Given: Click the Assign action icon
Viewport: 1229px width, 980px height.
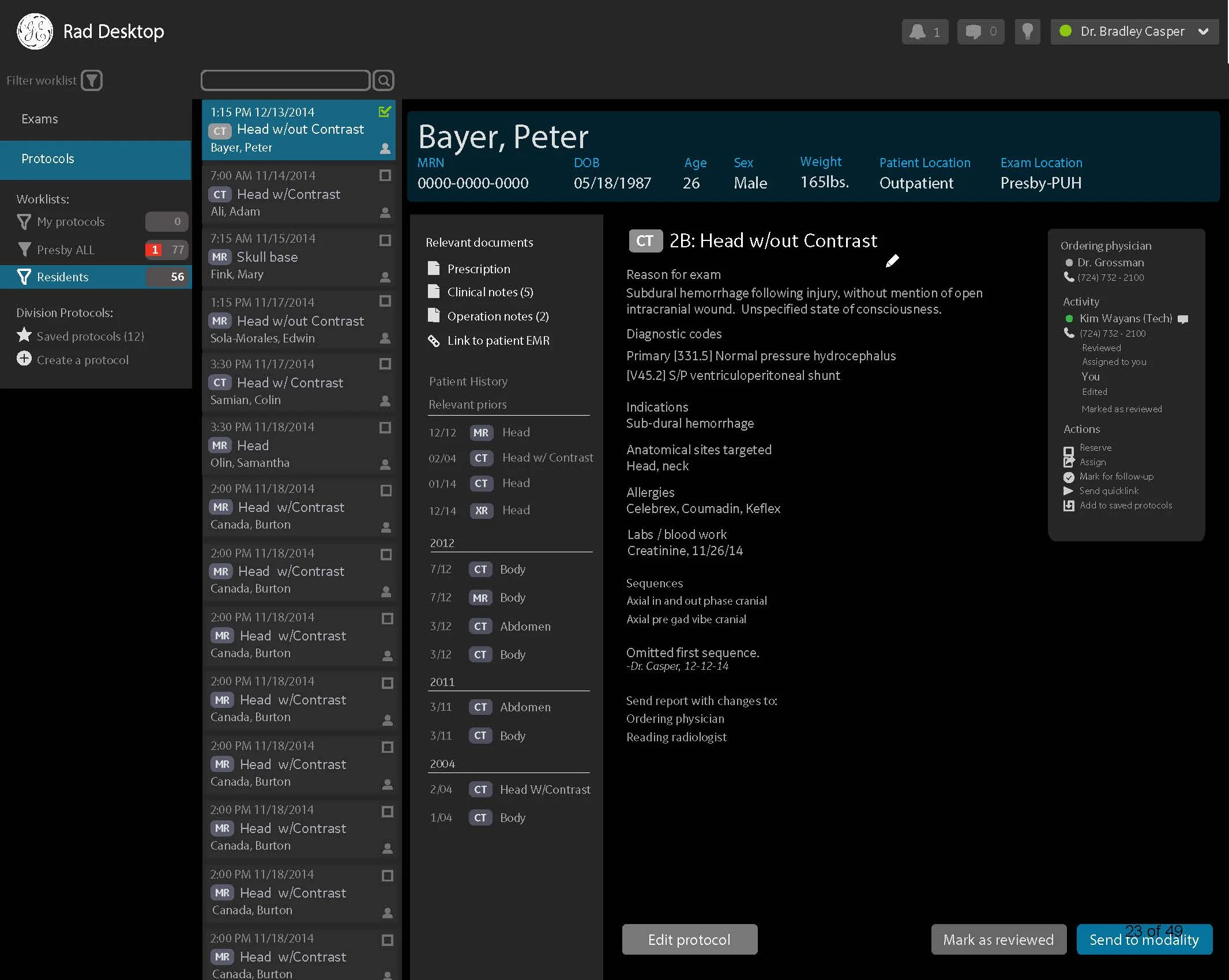Looking at the screenshot, I should [1069, 461].
